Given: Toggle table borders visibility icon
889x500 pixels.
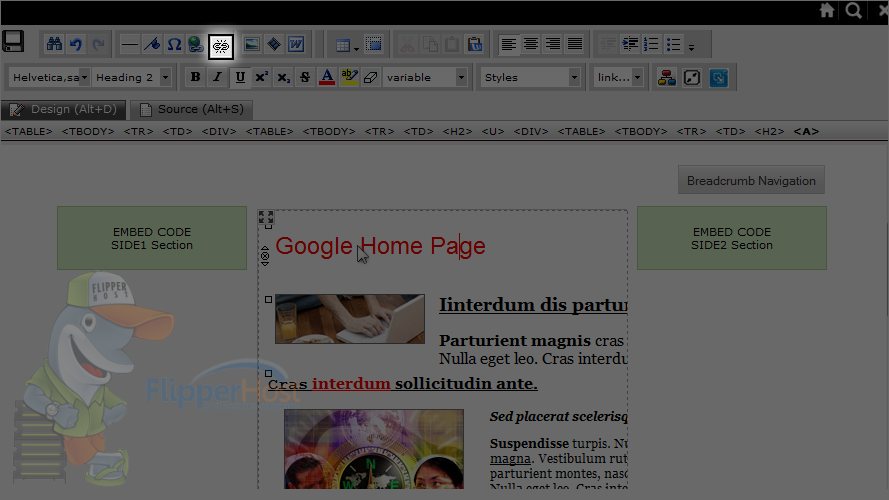Looking at the screenshot, I should point(374,44).
